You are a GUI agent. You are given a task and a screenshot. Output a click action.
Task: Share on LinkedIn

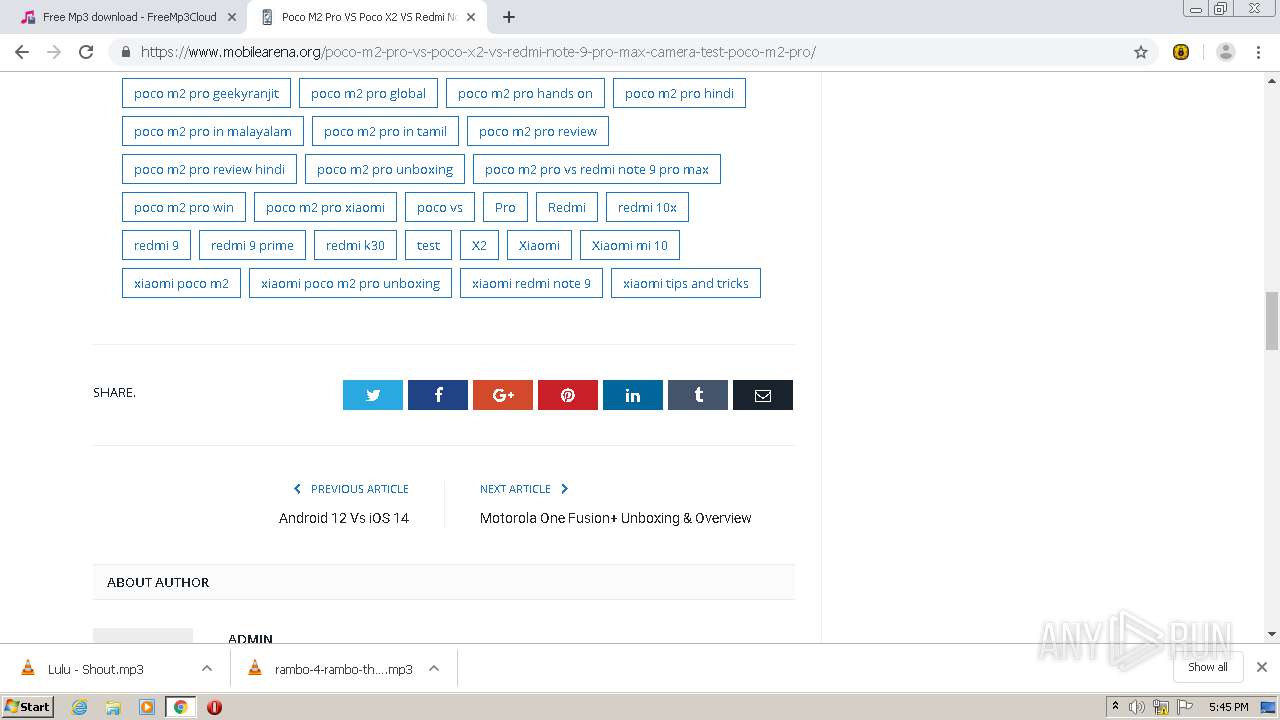pos(633,395)
